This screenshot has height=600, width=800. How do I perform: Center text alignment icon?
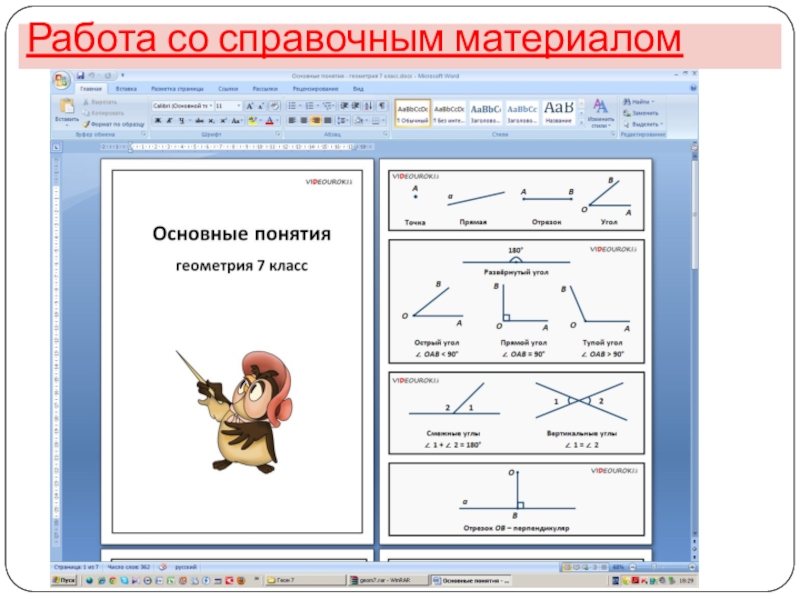pyautogui.click(x=304, y=121)
